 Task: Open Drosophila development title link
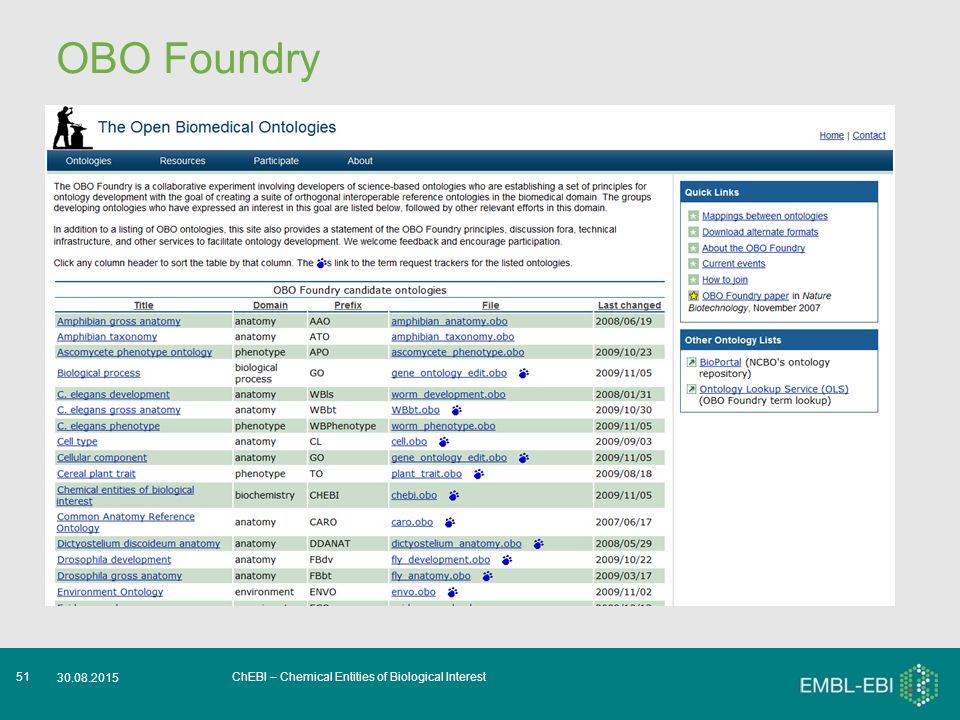tap(114, 560)
